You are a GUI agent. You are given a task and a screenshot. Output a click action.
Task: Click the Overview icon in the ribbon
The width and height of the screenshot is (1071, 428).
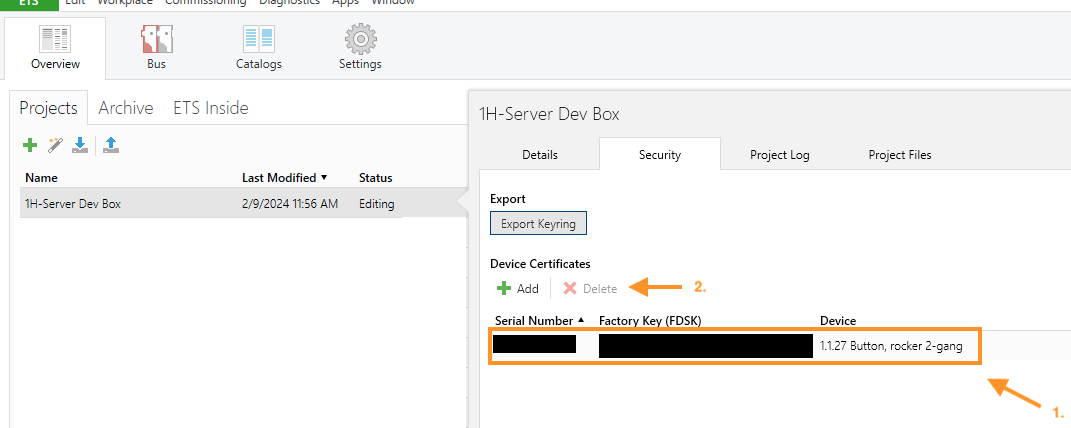click(x=55, y=40)
